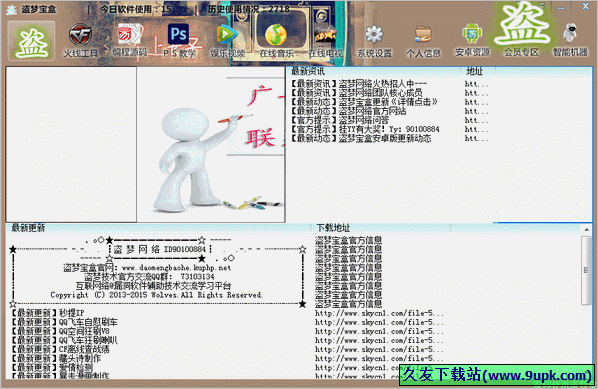Viewport: 598px width, 389px height.
Task: Close the 盗梦宝盒 window
Action: 585,6
